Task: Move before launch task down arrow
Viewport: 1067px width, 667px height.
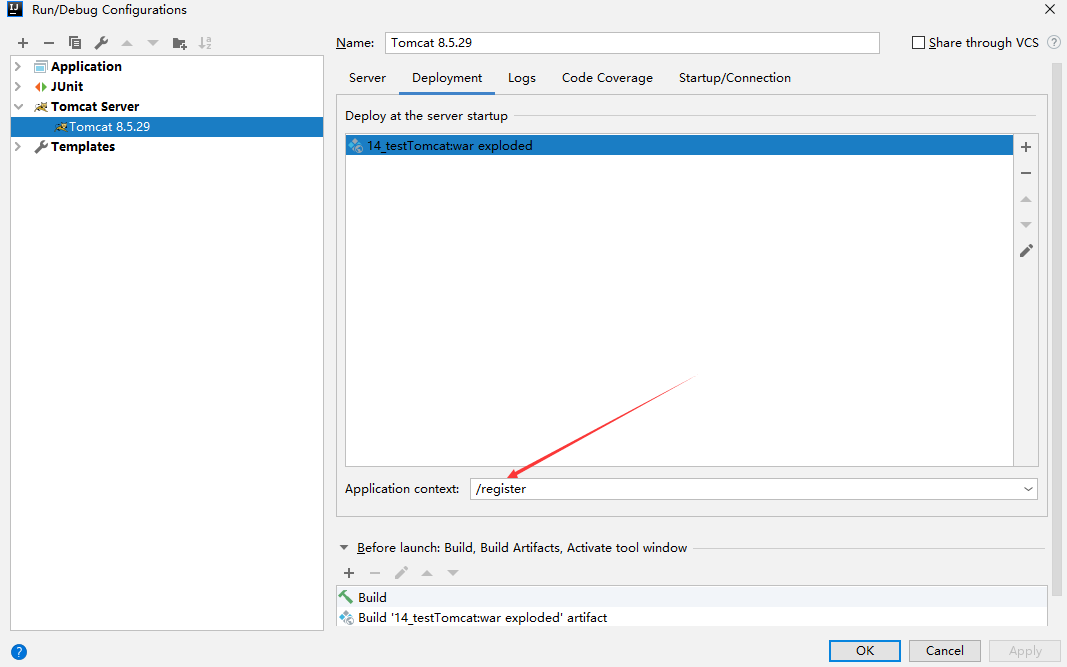Action: 453,573
